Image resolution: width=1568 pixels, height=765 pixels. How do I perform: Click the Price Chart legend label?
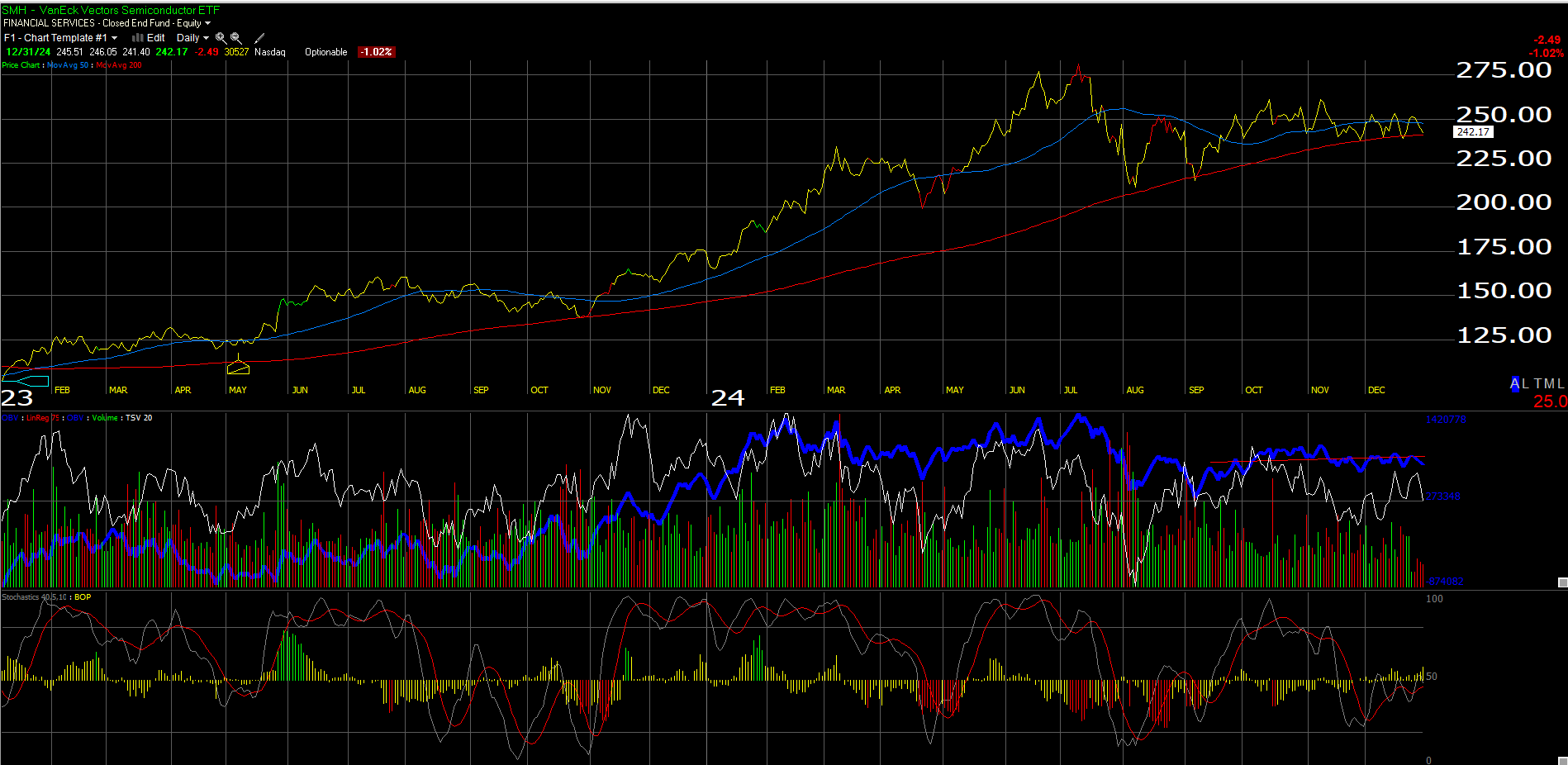[21, 65]
